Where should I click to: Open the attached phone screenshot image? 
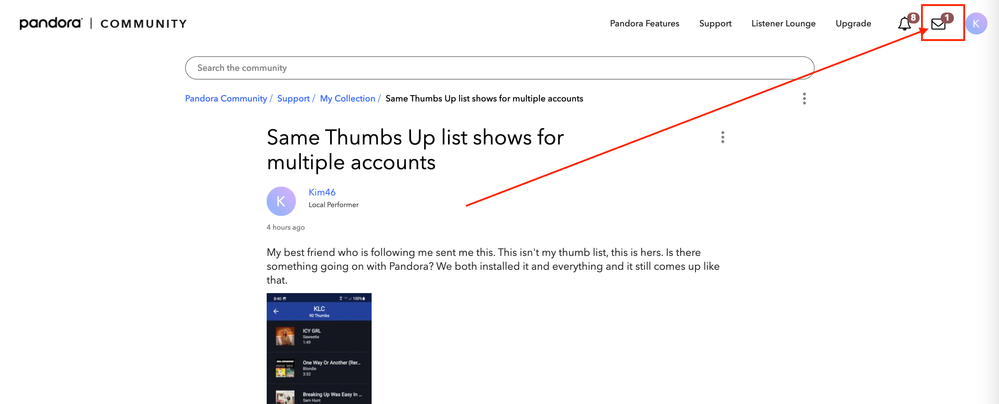(x=319, y=348)
